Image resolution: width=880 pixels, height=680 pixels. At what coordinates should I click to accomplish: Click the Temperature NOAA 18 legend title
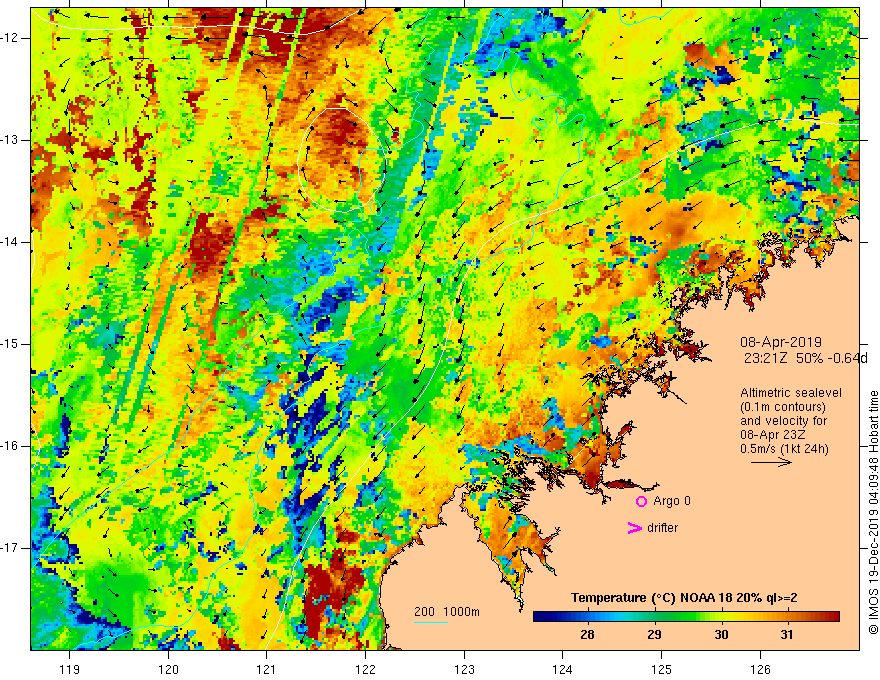click(684, 598)
